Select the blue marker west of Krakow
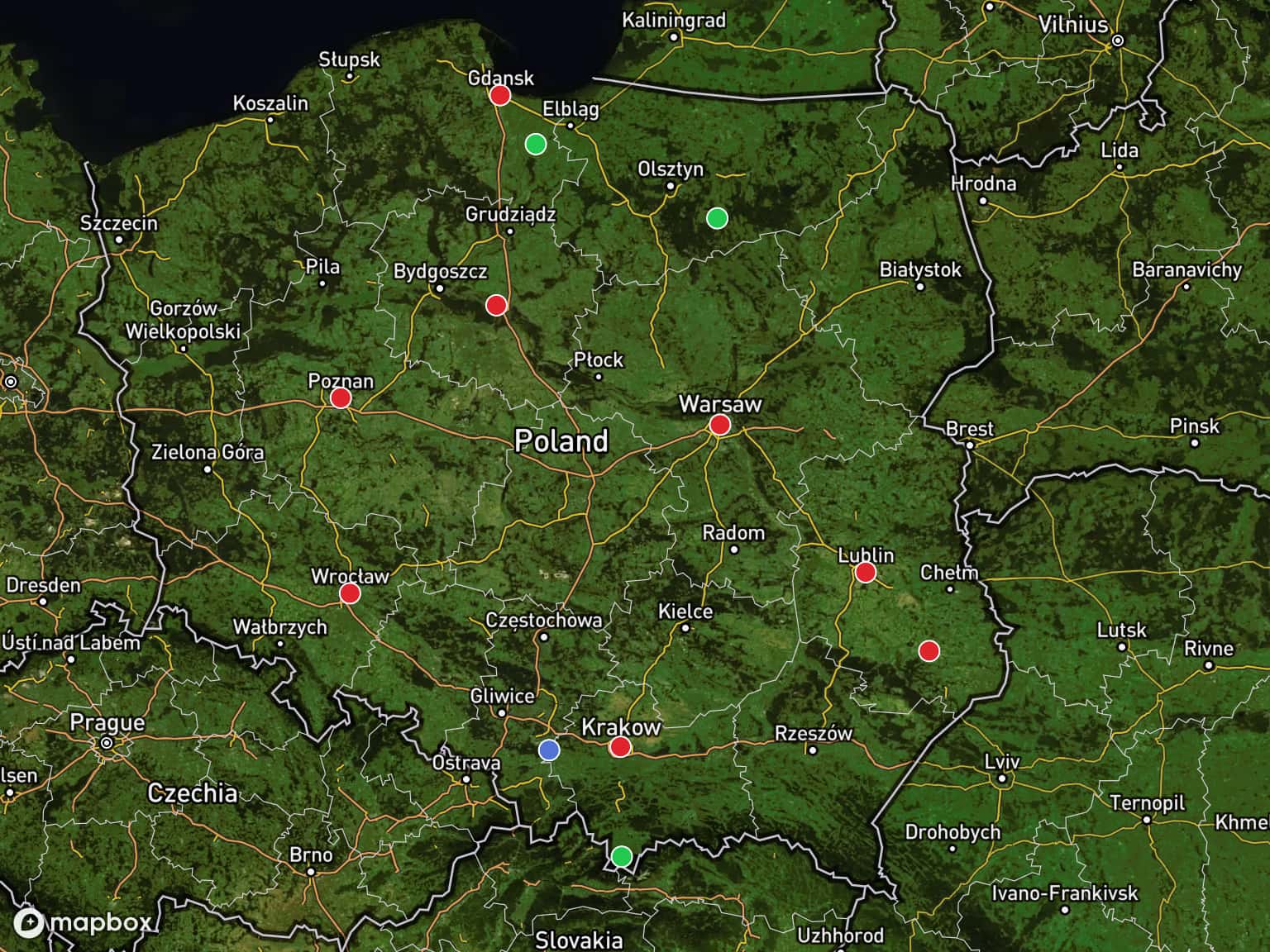Screen dimensions: 1270x952 point(548,750)
